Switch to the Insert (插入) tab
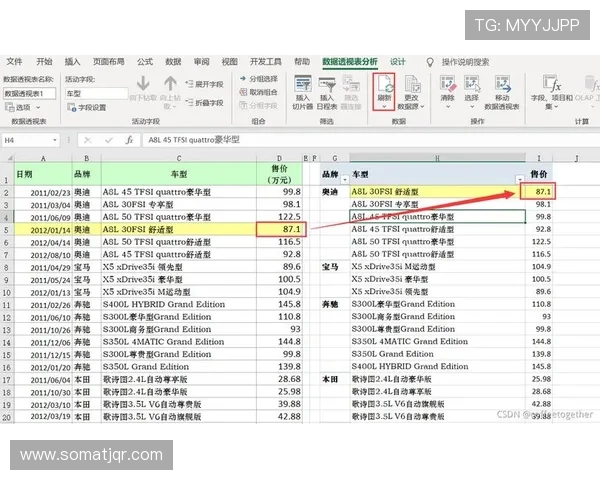 point(72,62)
